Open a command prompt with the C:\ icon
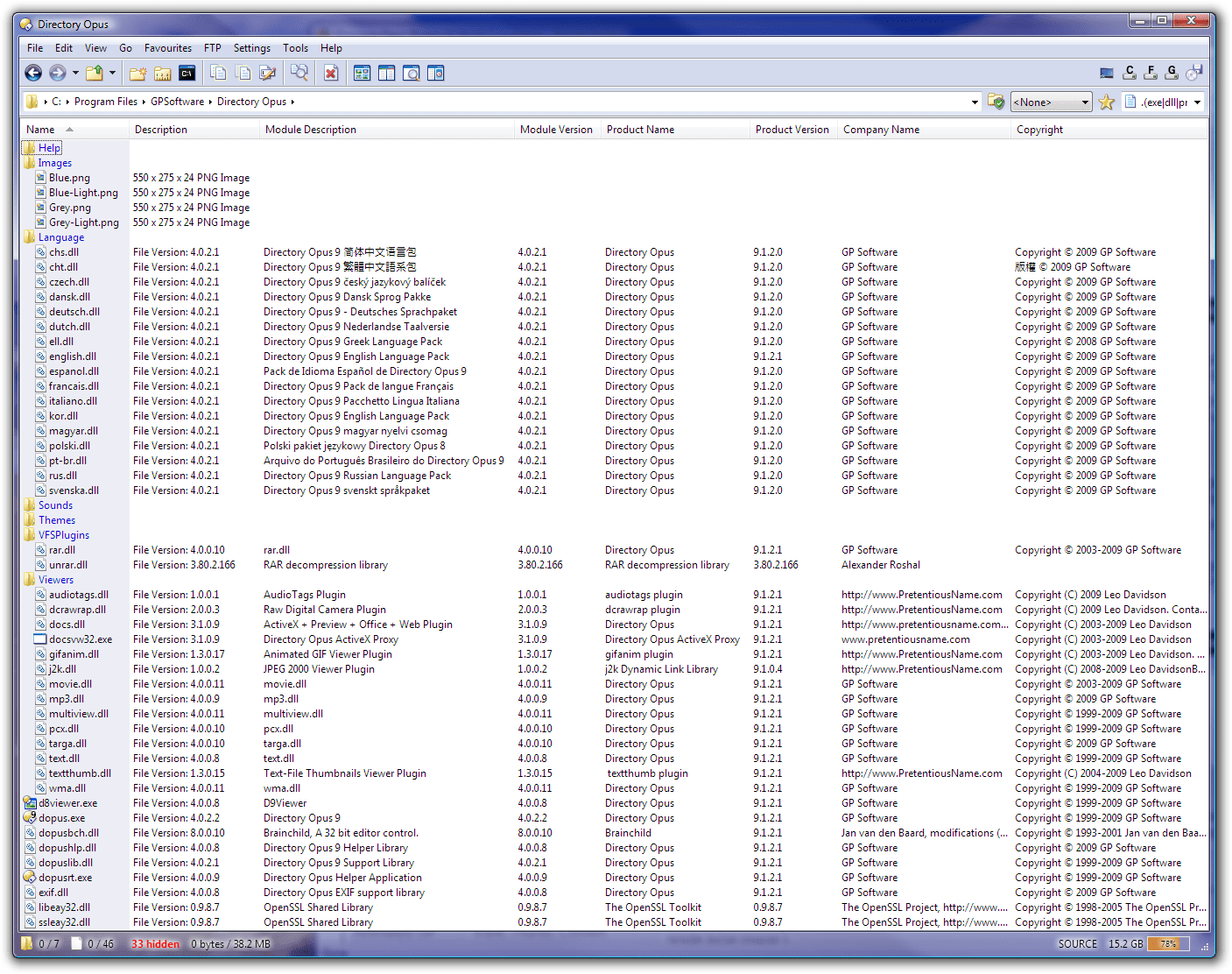 [x=187, y=73]
